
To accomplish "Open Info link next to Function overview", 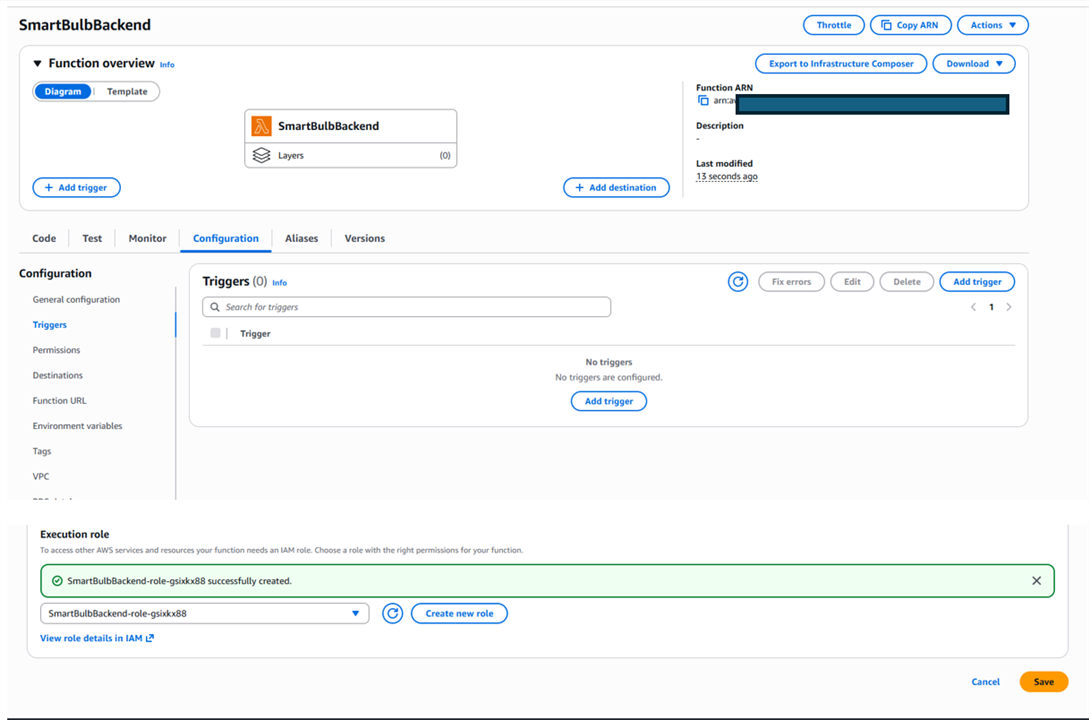I will pyautogui.click(x=167, y=65).
